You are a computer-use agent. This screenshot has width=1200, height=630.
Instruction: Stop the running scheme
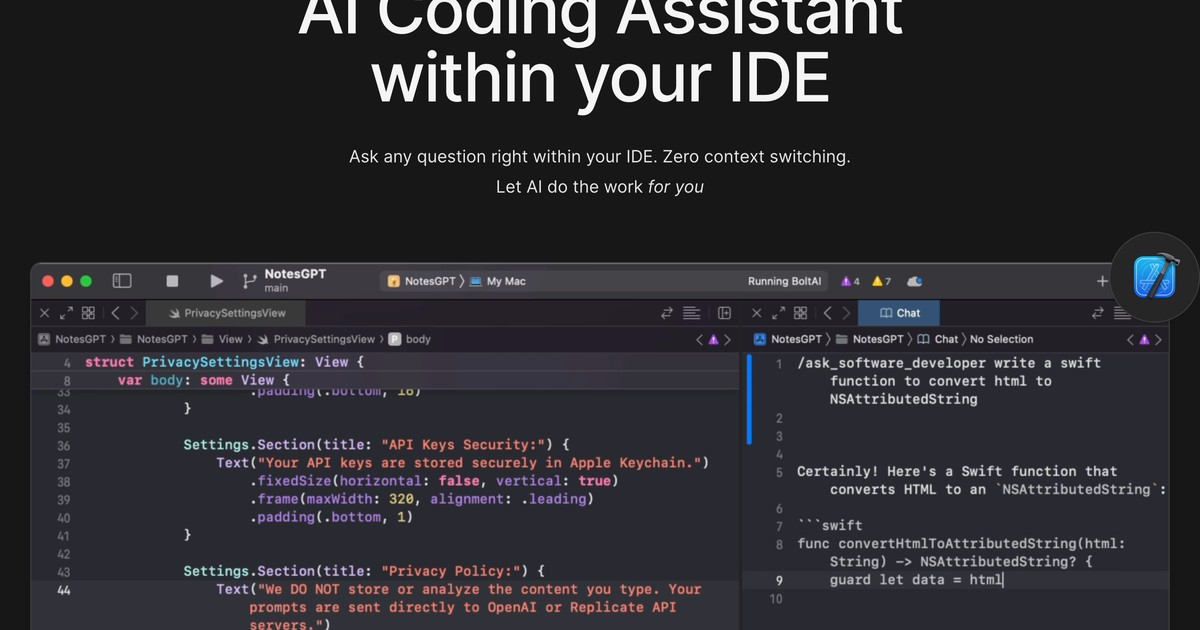[x=172, y=282]
